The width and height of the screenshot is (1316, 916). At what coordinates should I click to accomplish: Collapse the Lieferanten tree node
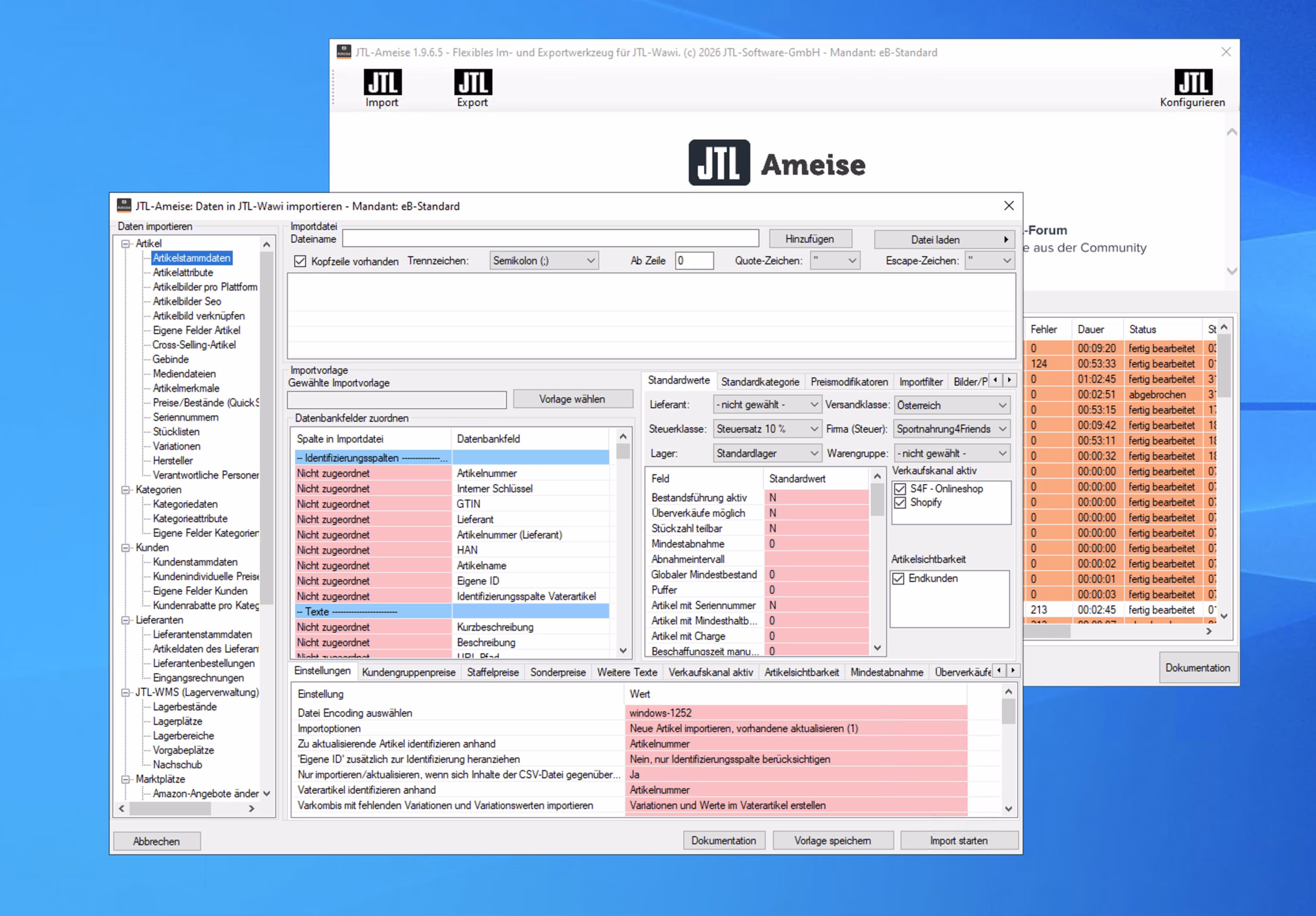[x=125, y=620]
